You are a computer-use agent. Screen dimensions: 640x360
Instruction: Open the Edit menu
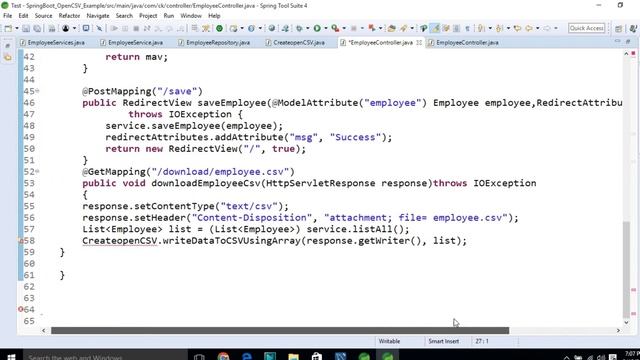click(x=23, y=16)
